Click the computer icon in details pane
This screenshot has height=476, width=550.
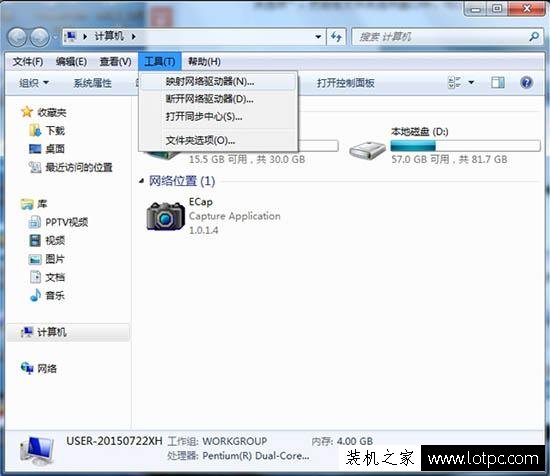[x=37, y=452]
